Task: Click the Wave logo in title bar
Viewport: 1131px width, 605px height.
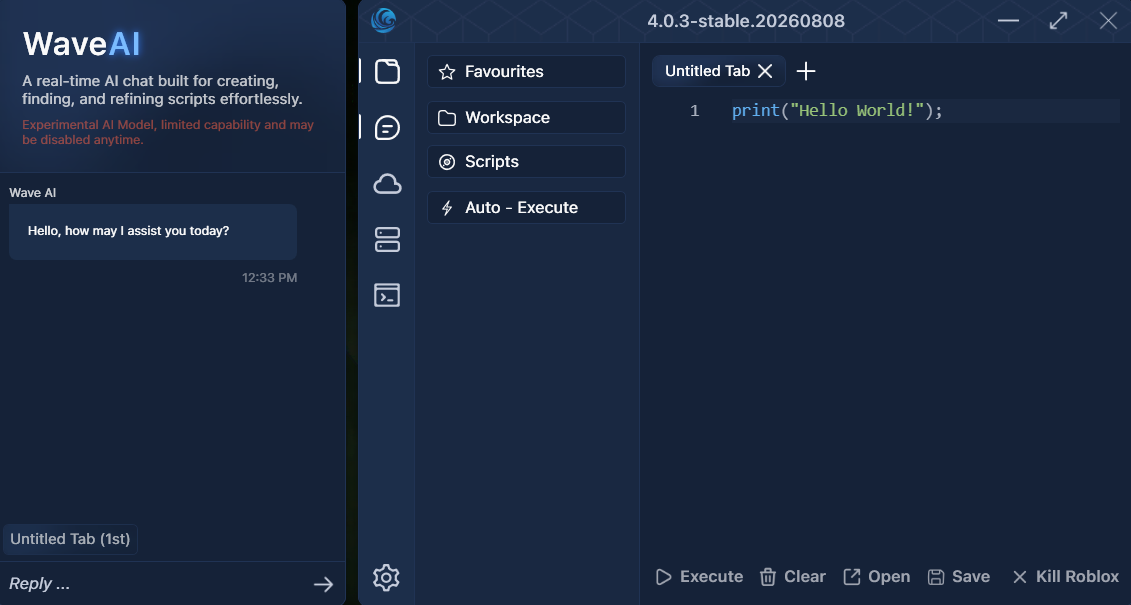Action: click(x=384, y=20)
